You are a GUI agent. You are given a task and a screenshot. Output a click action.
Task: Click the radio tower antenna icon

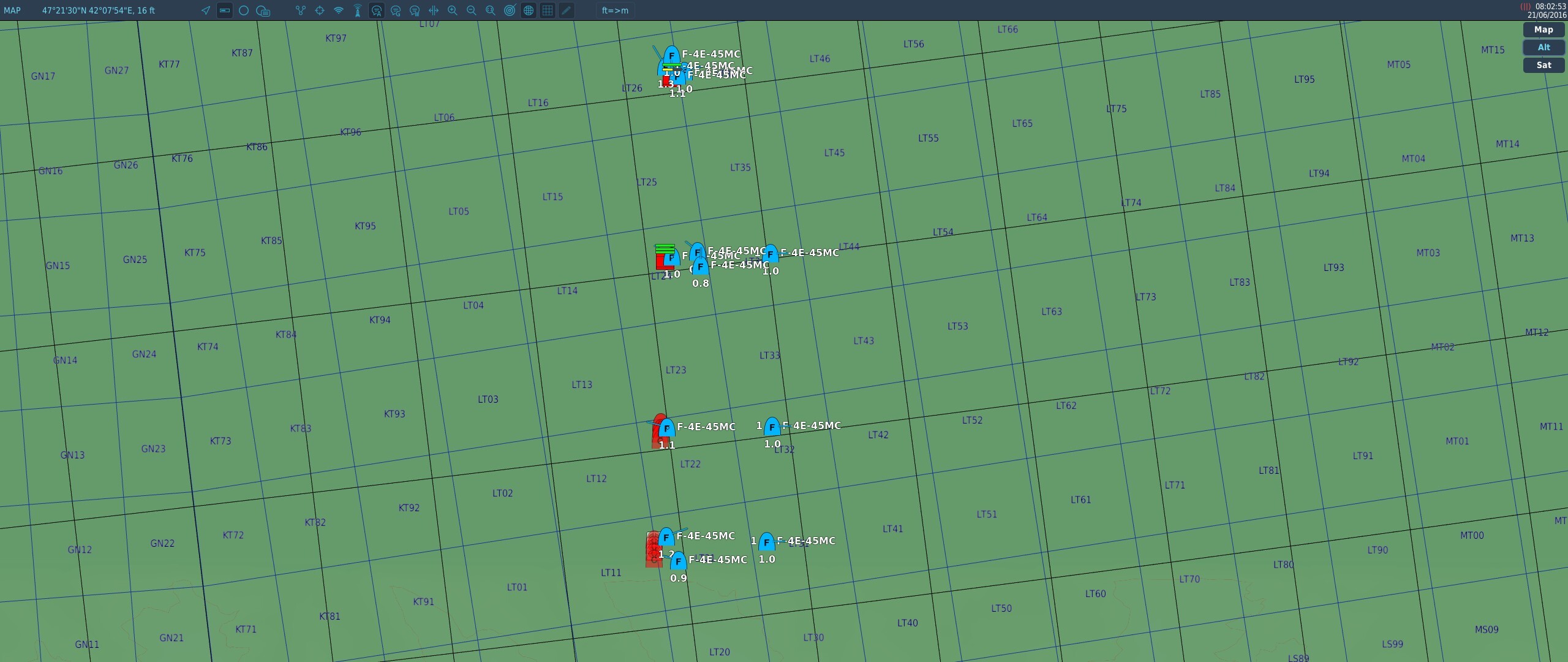point(358,10)
